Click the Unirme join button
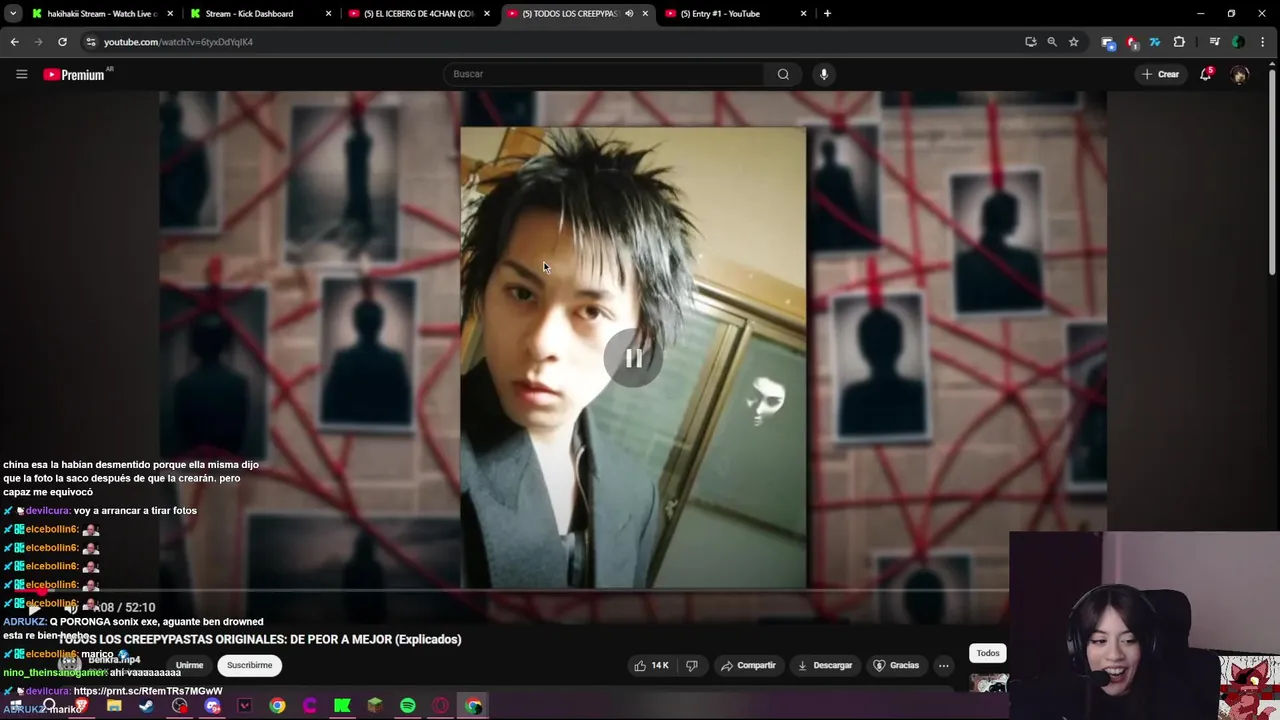1280x720 pixels. click(x=189, y=665)
